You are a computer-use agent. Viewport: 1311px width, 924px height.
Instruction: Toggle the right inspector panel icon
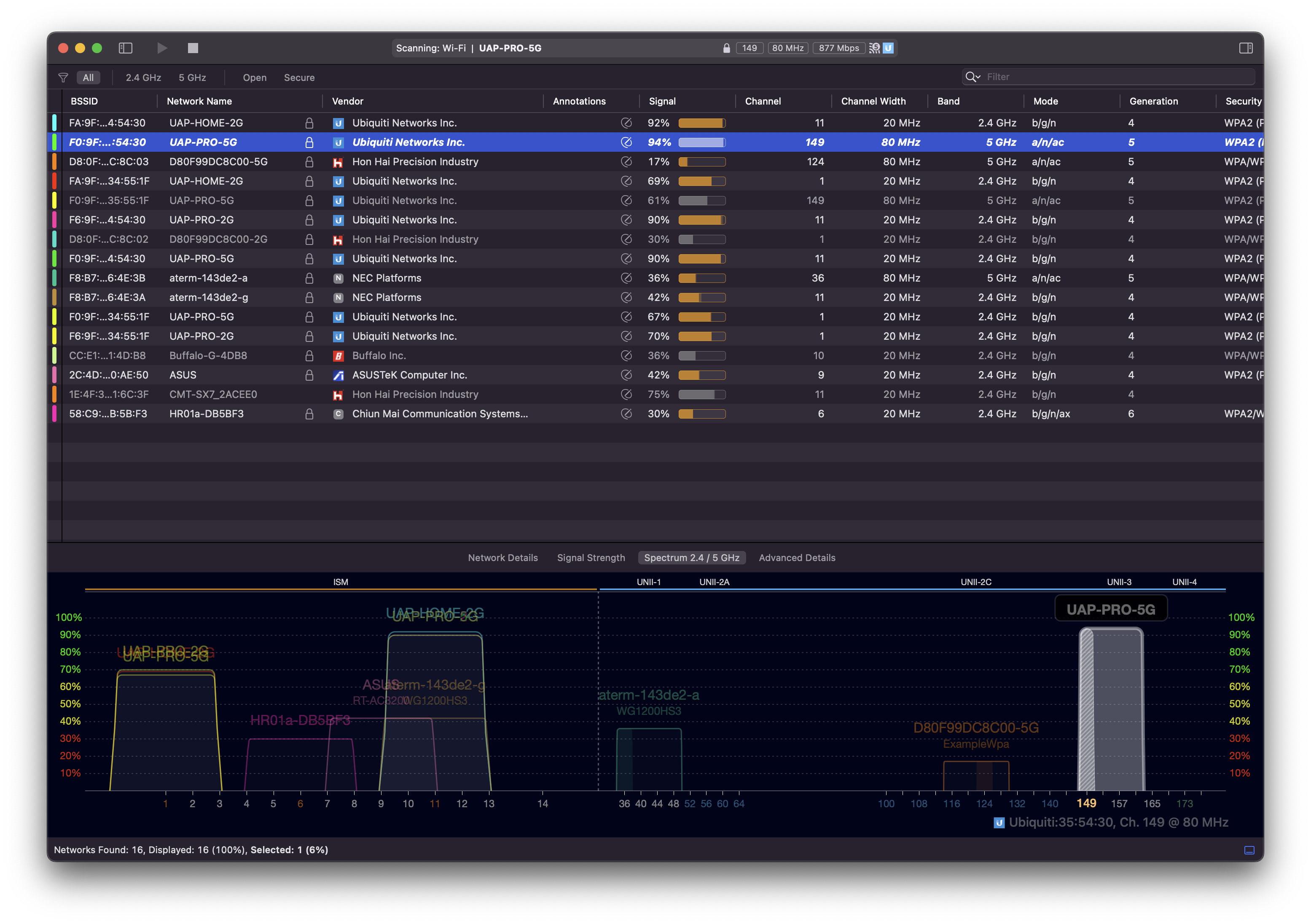tap(1246, 48)
